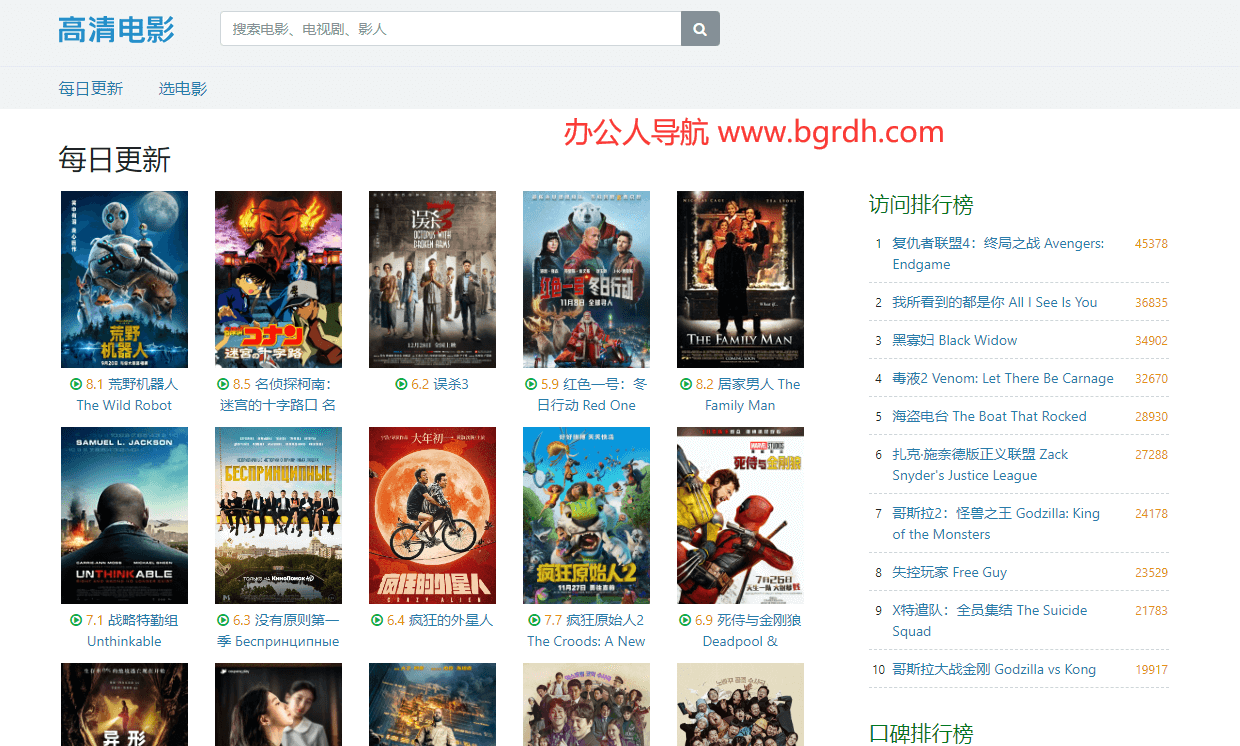This screenshot has width=1240, height=746.
Task: Click play icon next to 战略特勤组
Action: 76,620
